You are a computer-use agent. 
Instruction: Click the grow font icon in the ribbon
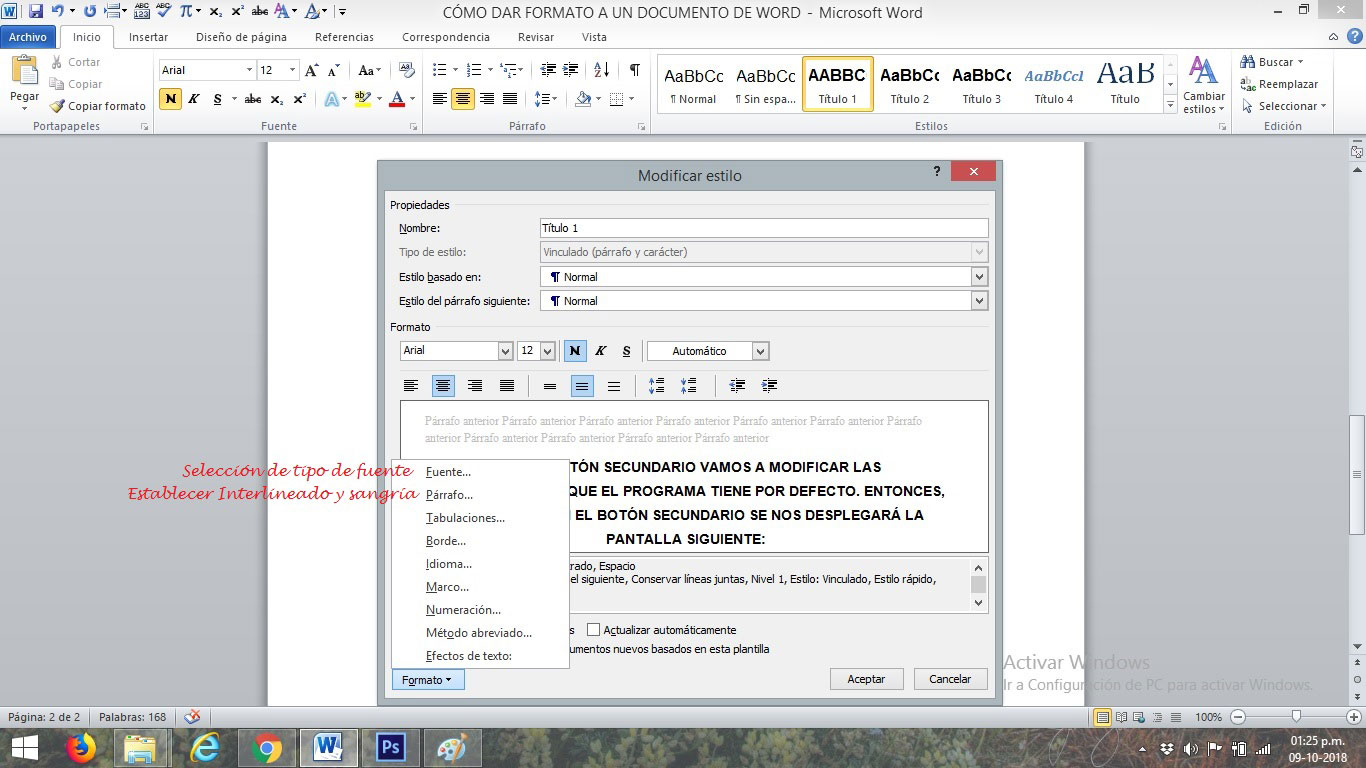pos(312,70)
